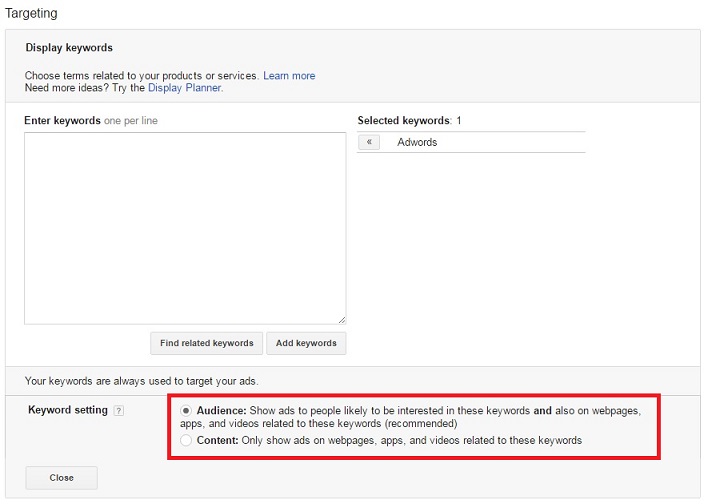This screenshot has width=708, height=504.
Task: Click the Display keywords section heading
Action: [x=69, y=47]
